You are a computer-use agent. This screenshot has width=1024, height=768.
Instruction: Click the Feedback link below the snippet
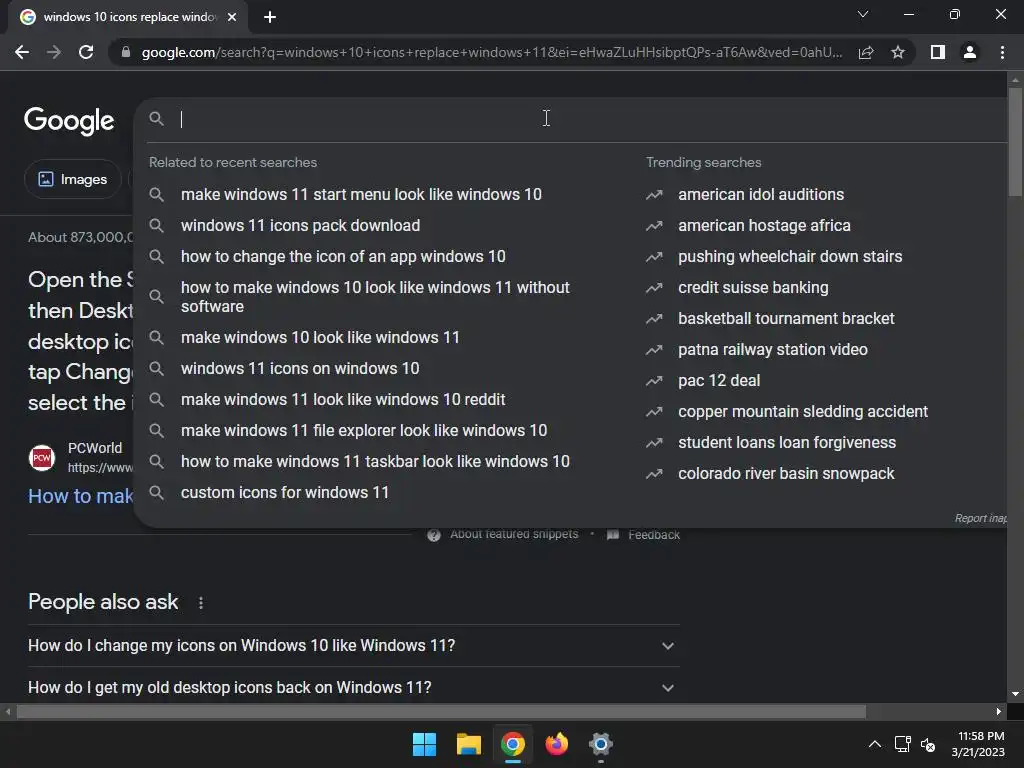click(x=644, y=535)
